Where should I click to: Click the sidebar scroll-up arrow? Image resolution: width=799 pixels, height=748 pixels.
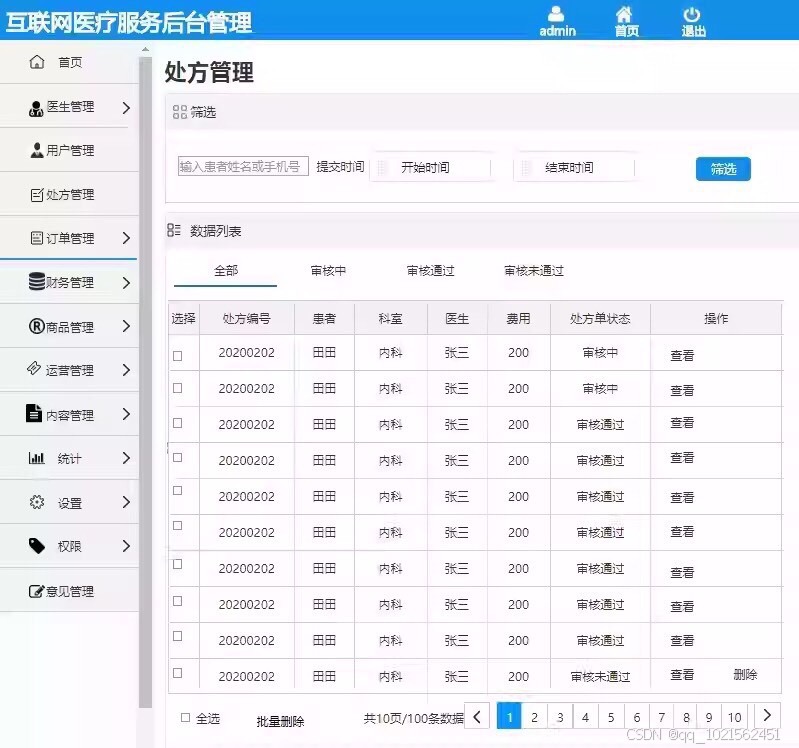coord(145,49)
